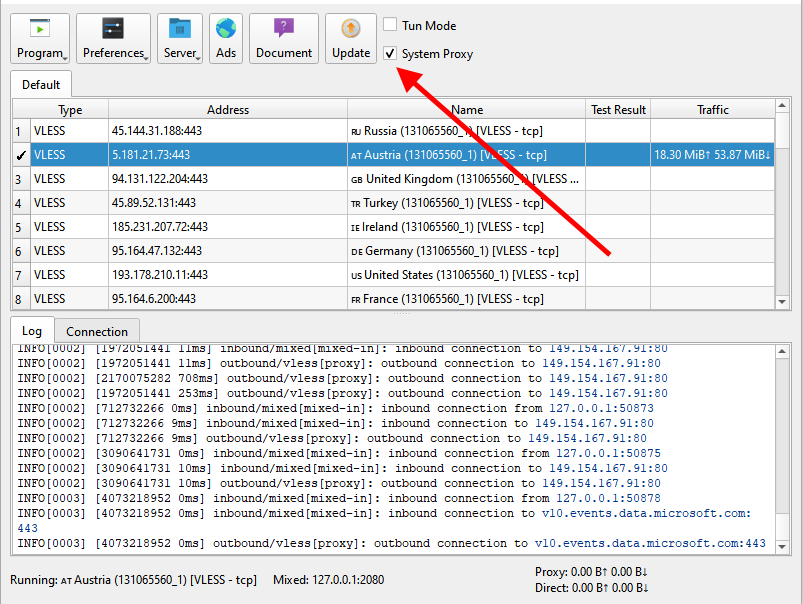Click address 94.131.122.204:443 cell
This screenshot has height=604, width=803.
pos(228,179)
